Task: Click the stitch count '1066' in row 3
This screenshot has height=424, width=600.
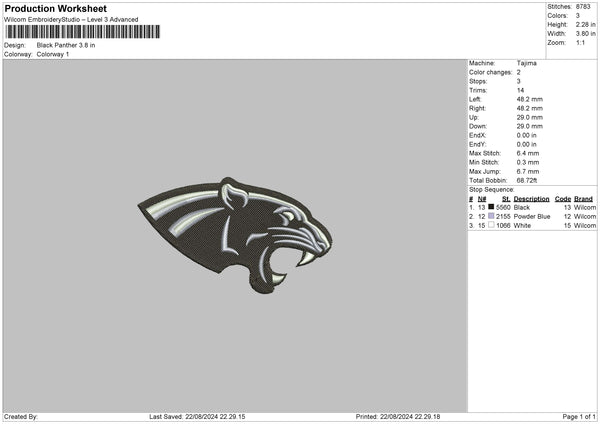Action: [x=503, y=225]
